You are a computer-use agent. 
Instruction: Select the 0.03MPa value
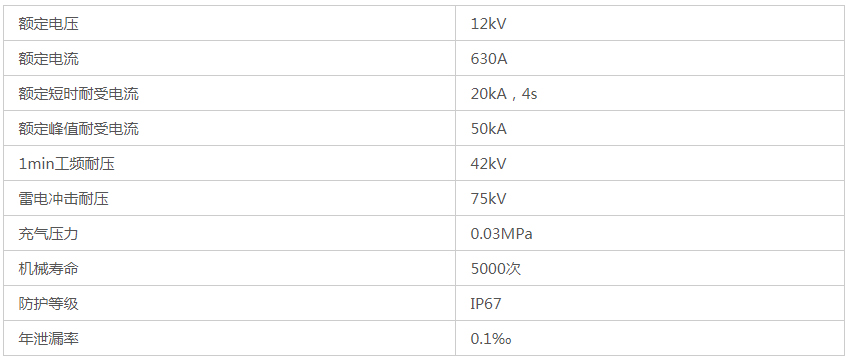point(501,234)
